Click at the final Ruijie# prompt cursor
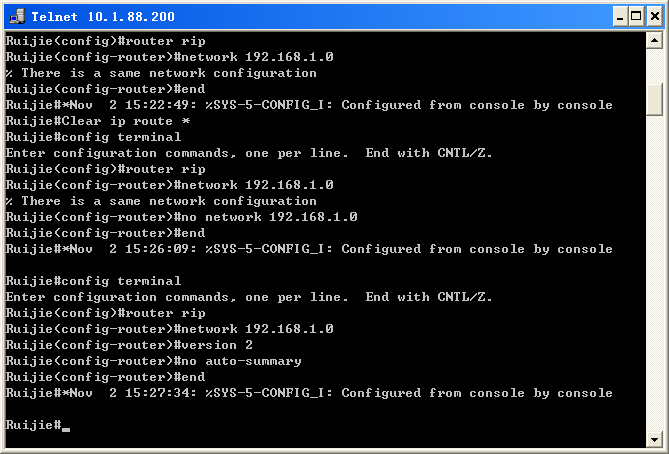This screenshot has height=454, width=669. 65,426
